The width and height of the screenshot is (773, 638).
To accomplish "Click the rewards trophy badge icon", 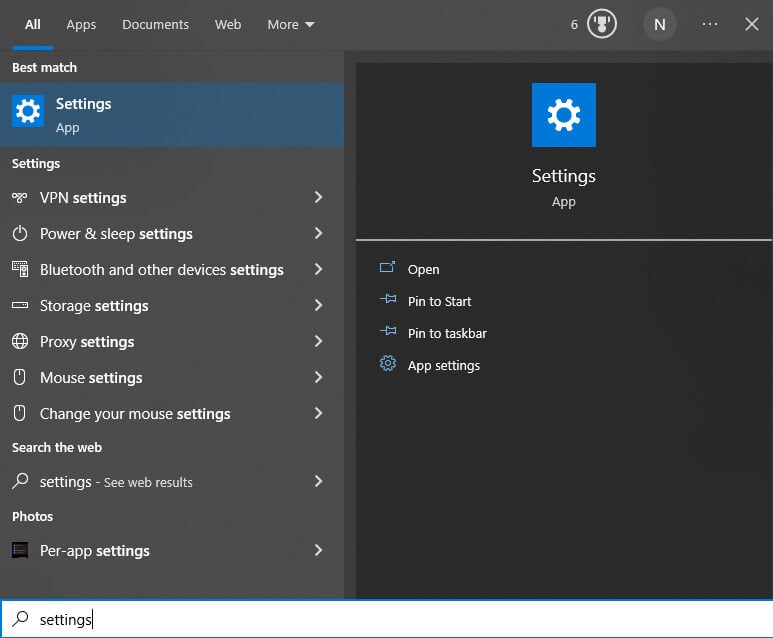I will (x=602, y=24).
